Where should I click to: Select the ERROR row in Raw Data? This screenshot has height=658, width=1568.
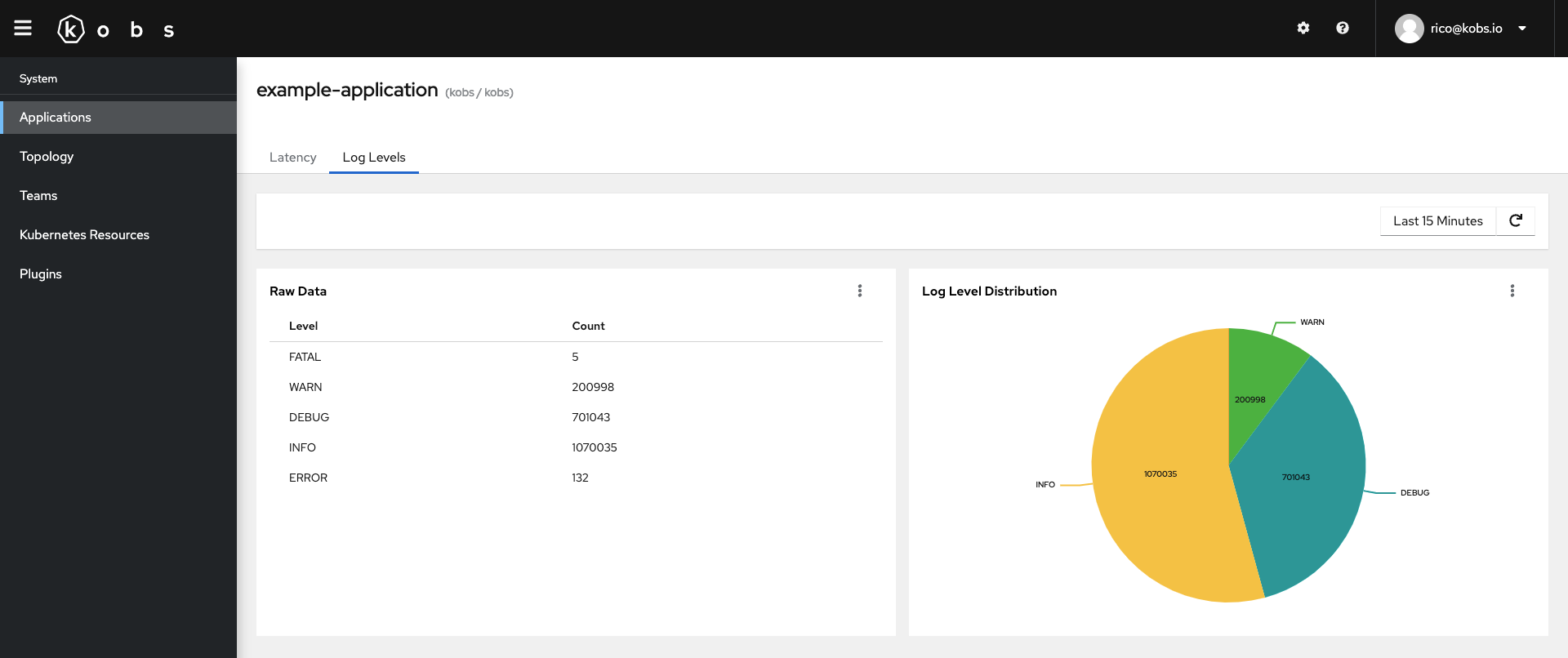576,478
